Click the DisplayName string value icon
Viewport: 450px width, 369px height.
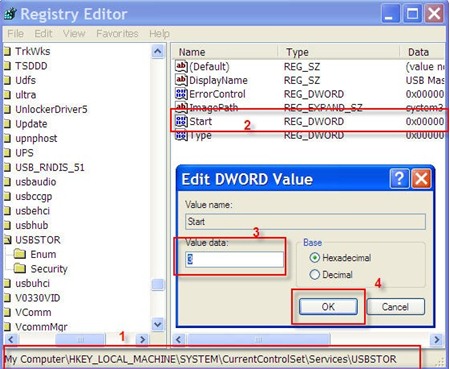coord(181,80)
